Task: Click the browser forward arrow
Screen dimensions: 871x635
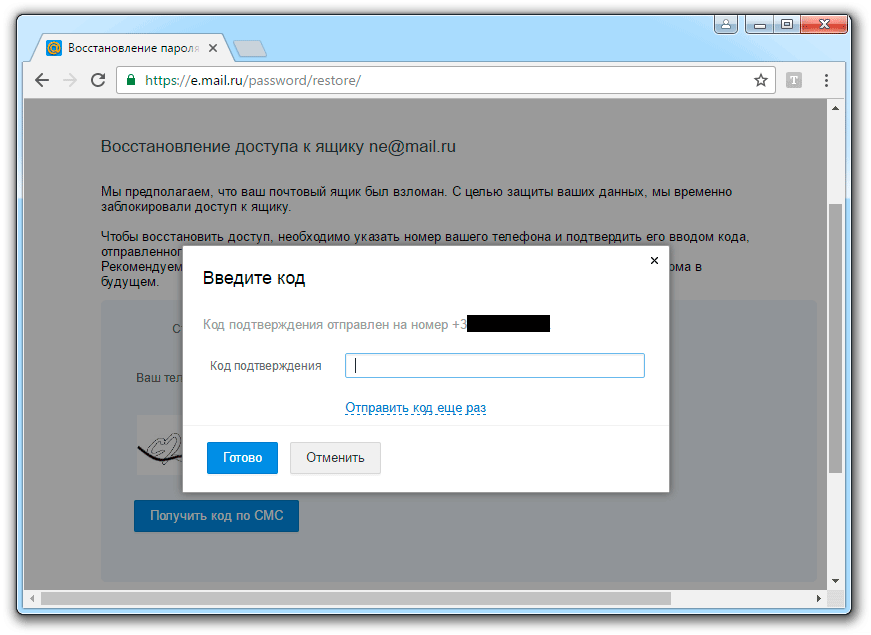Action: click(70, 81)
